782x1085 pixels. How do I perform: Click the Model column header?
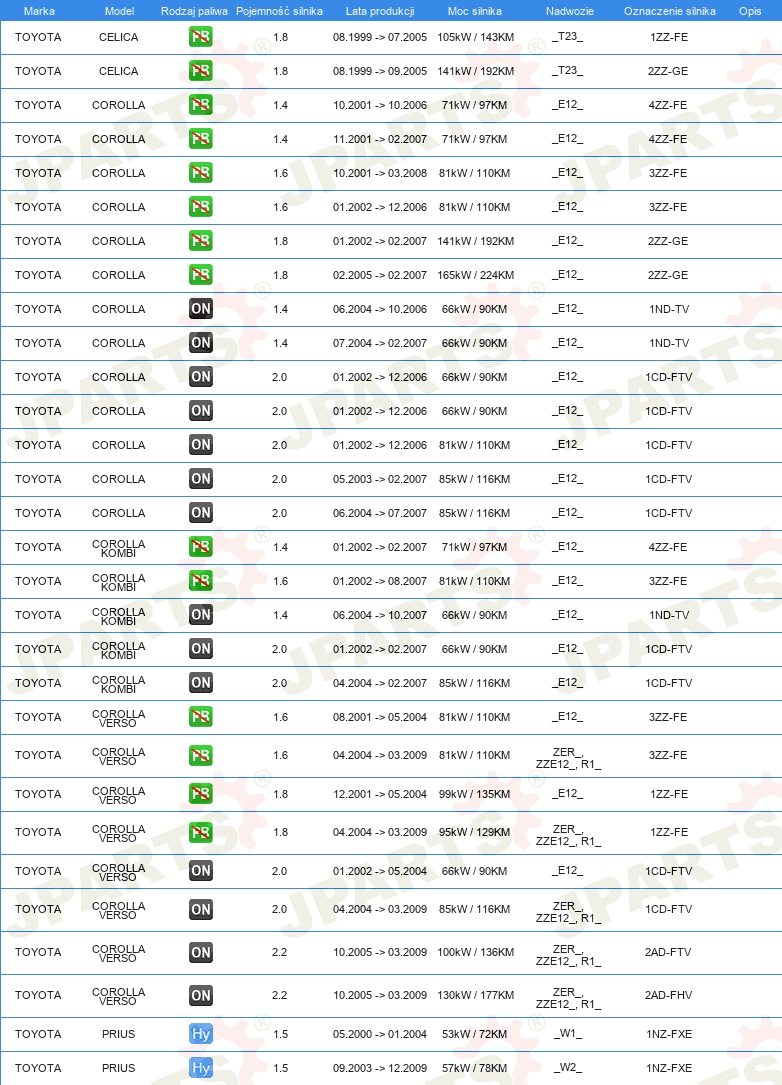pyautogui.click(x=119, y=11)
